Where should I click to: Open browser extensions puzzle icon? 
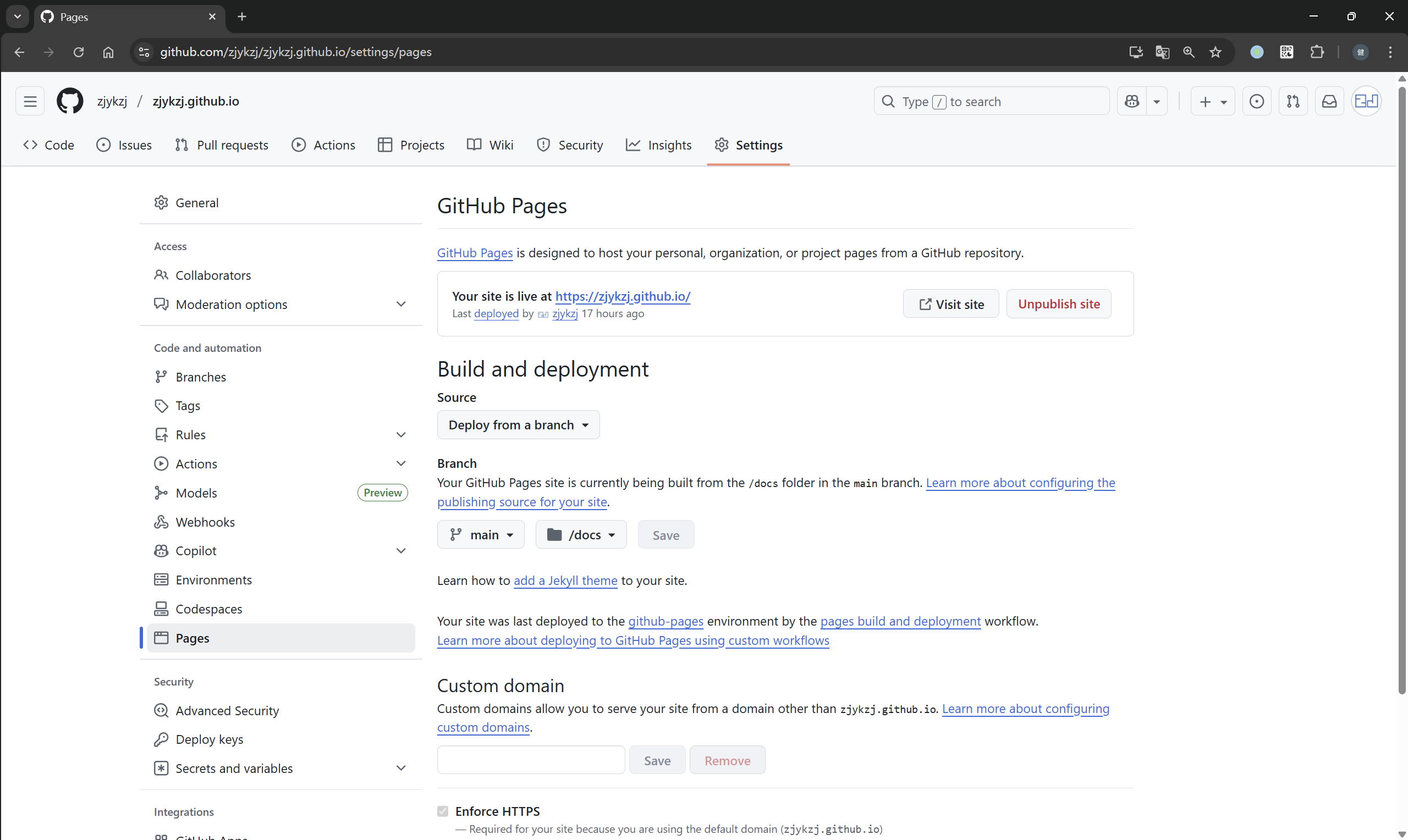coord(1317,52)
